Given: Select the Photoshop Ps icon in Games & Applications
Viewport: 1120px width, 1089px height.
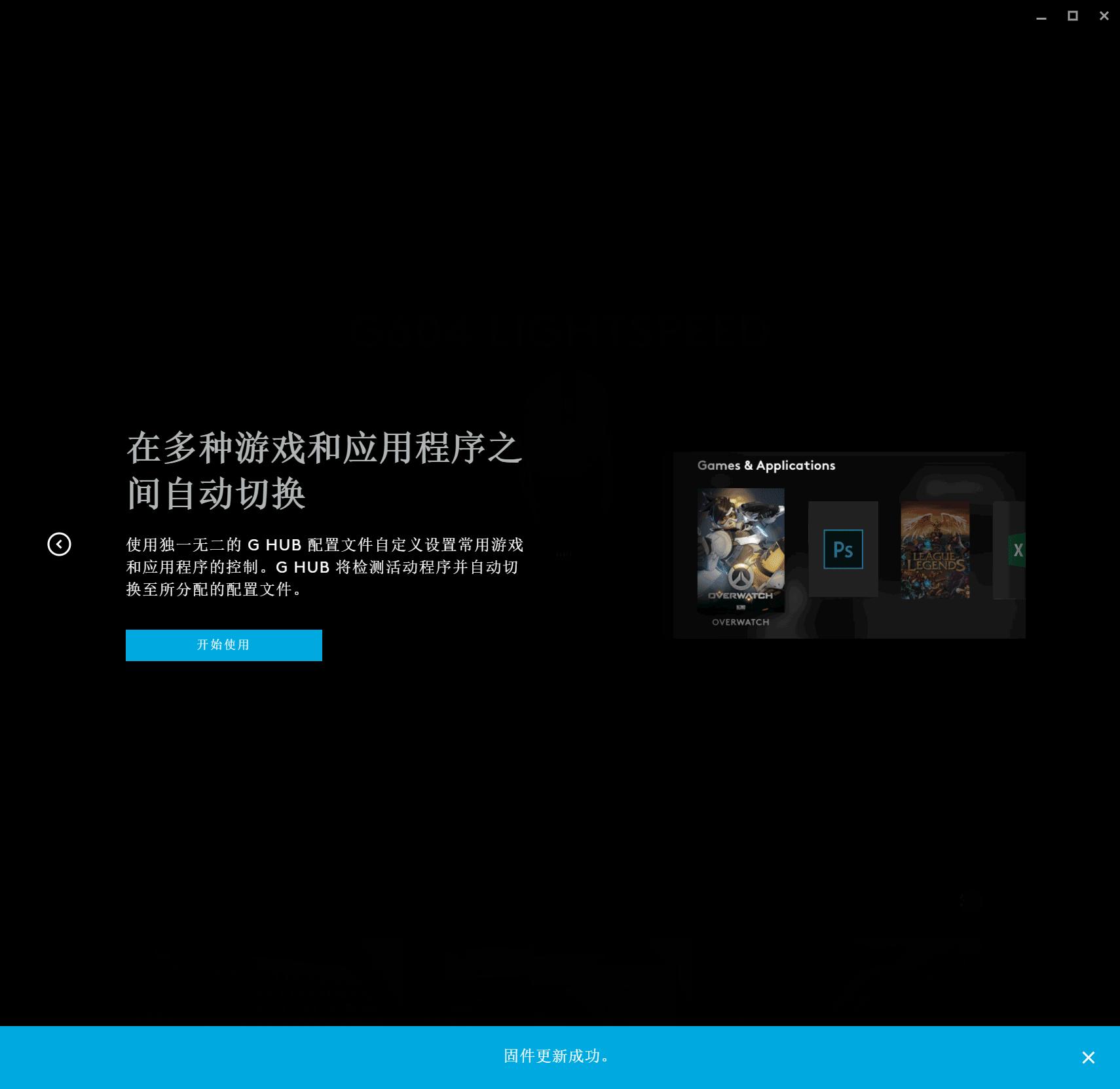Looking at the screenshot, I should coord(844,549).
